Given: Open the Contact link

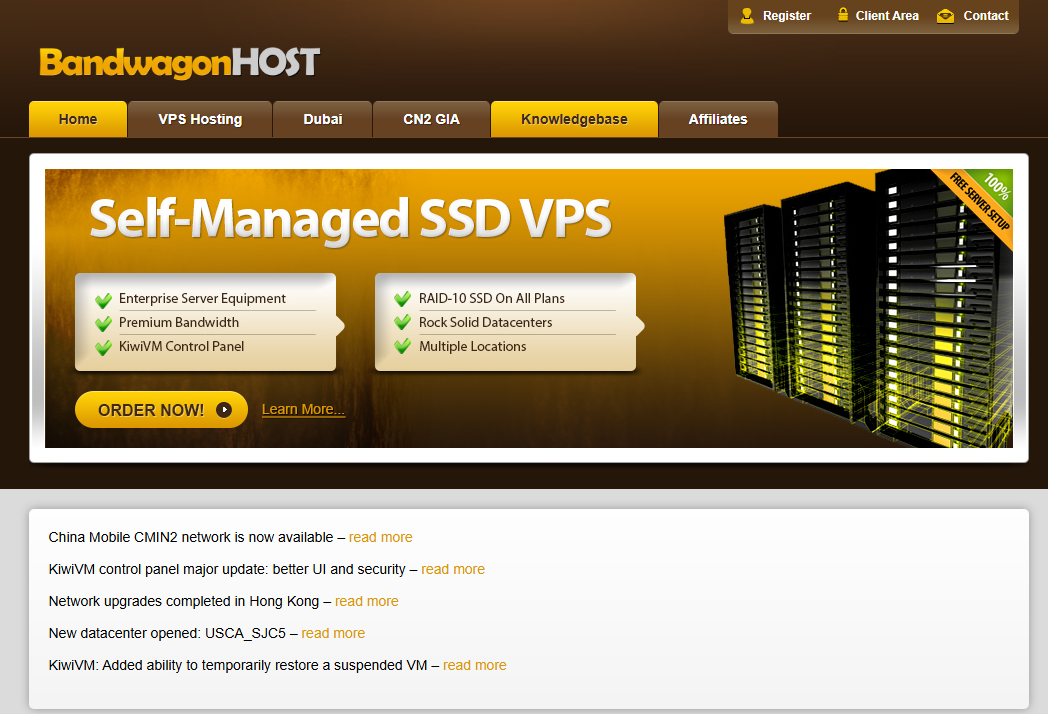Looking at the screenshot, I should (x=986, y=15).
